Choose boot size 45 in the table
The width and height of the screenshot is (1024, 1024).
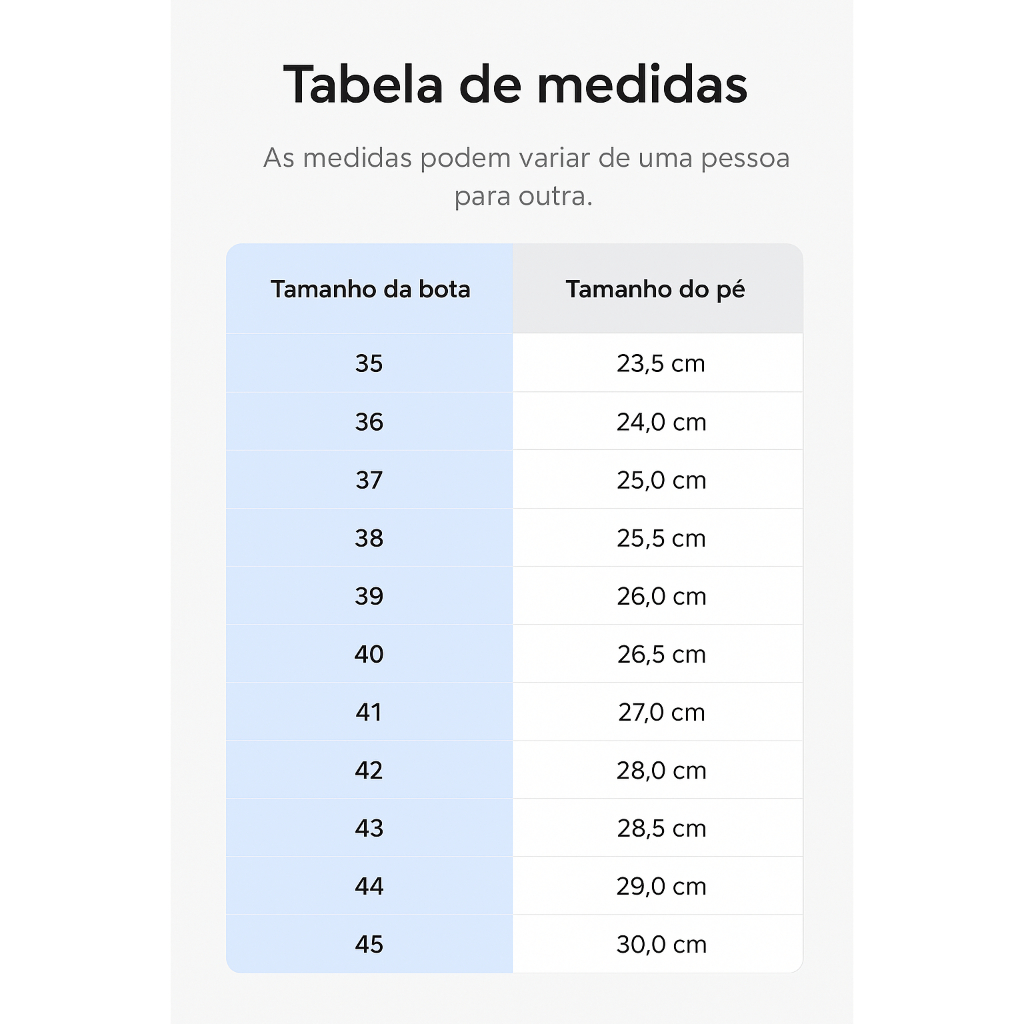coord(369,944)
